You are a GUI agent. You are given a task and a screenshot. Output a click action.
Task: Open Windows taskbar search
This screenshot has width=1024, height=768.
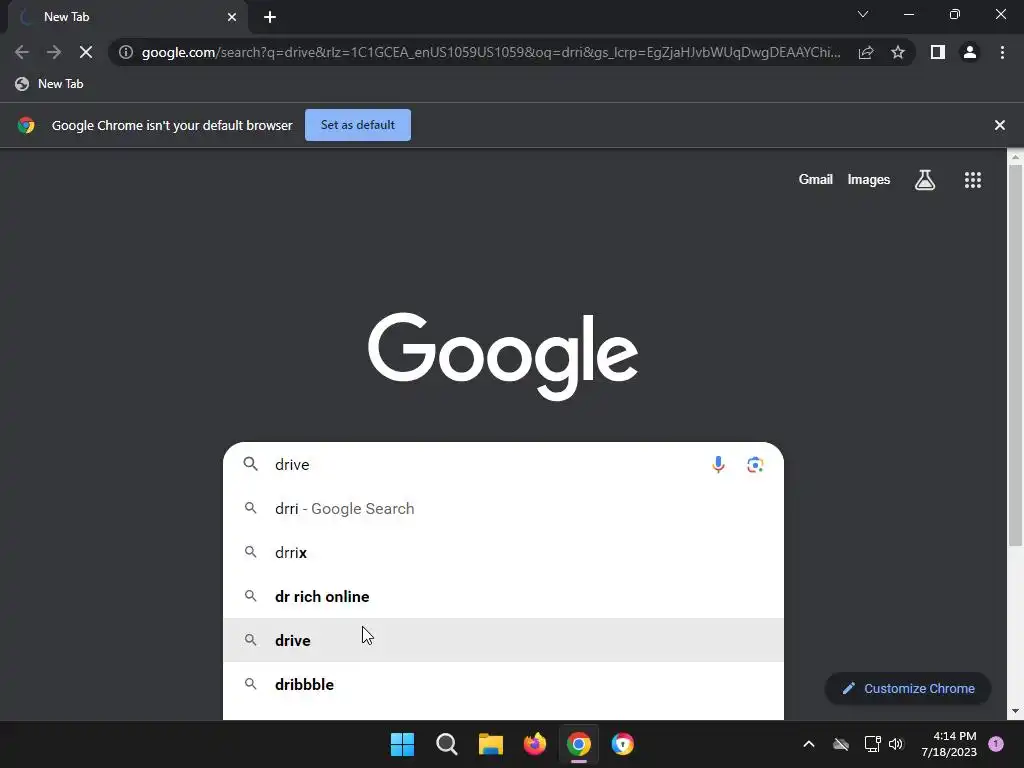[447, 744]
